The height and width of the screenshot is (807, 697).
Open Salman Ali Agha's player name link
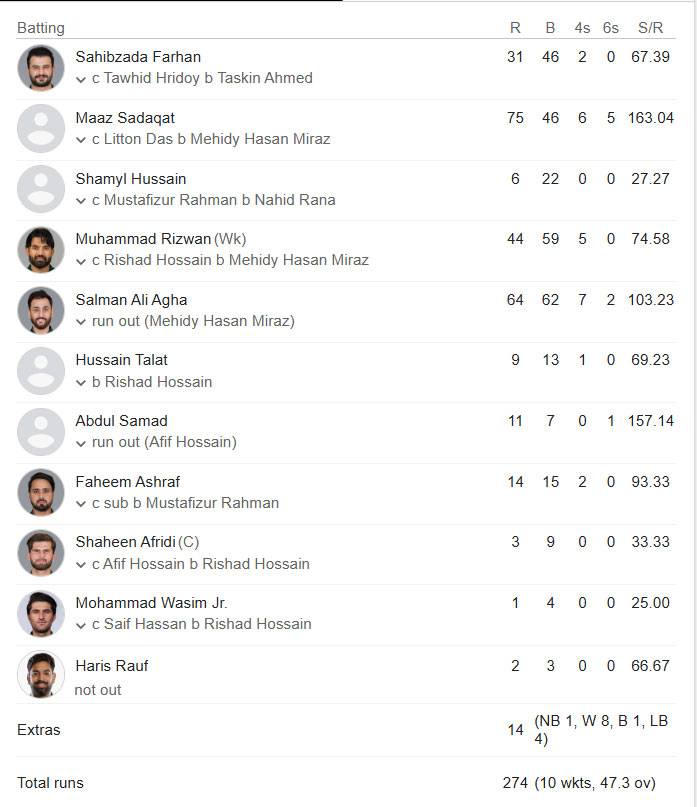click(x=131, y=300)
